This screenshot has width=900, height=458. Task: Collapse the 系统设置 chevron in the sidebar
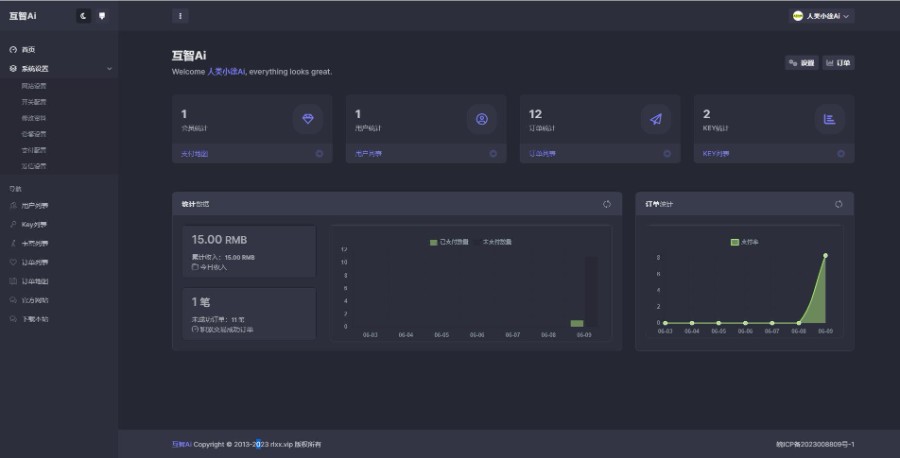(x=109, y=69)
